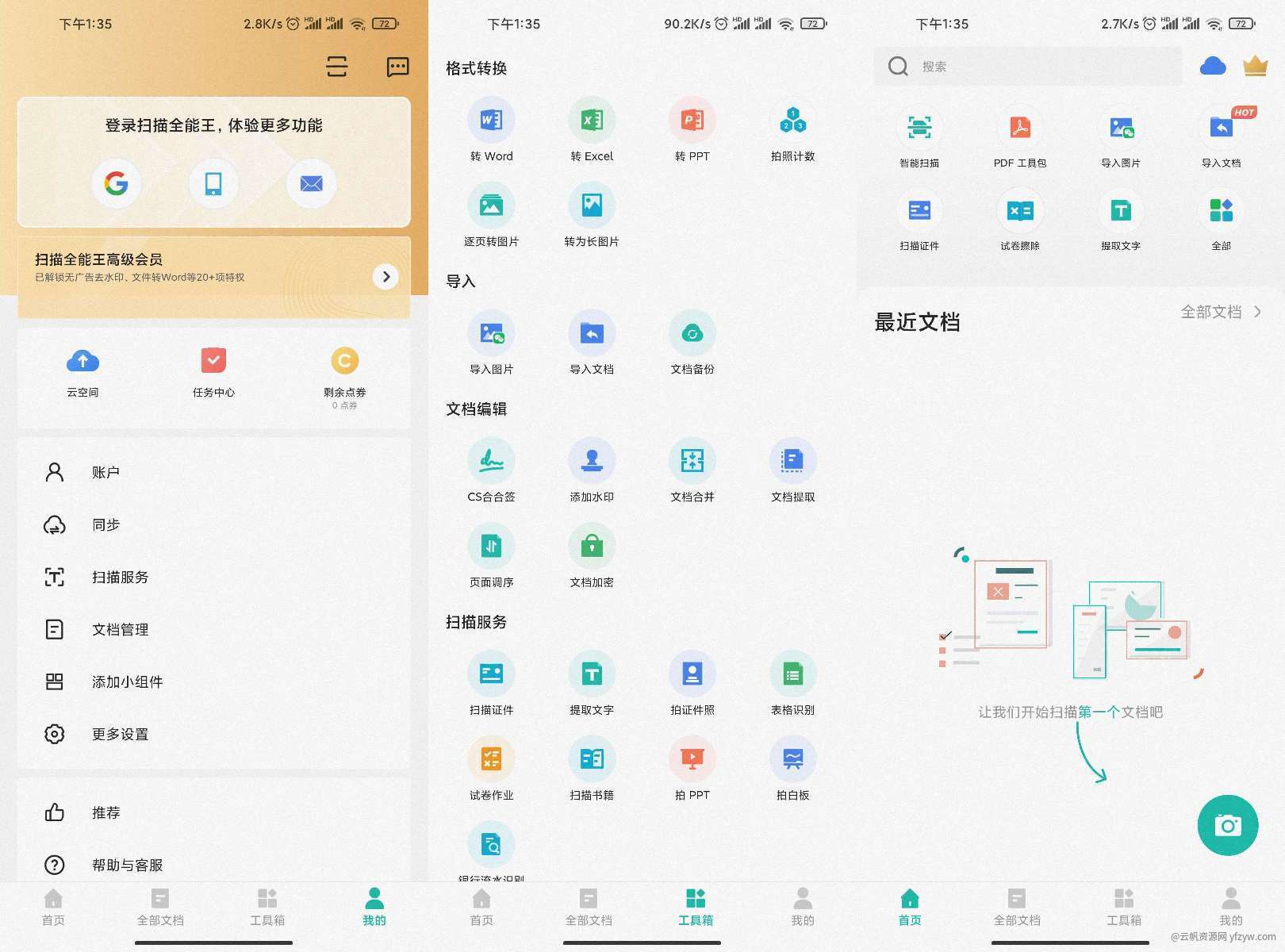Open the 拍照计数 photo counting tool
Viewport: 1285px width, 952px height.
point(792,130)
